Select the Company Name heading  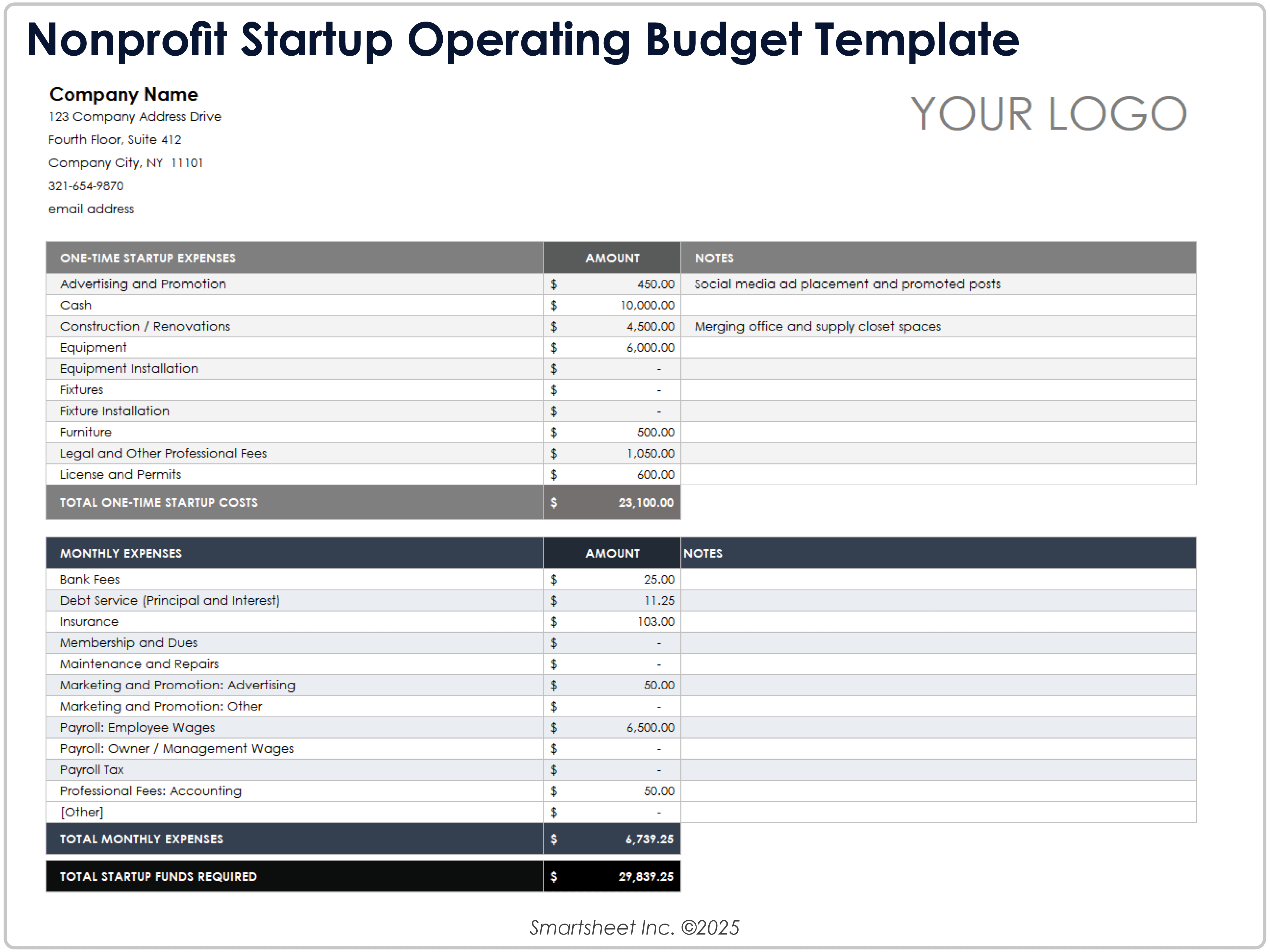[x=123, y=94]
